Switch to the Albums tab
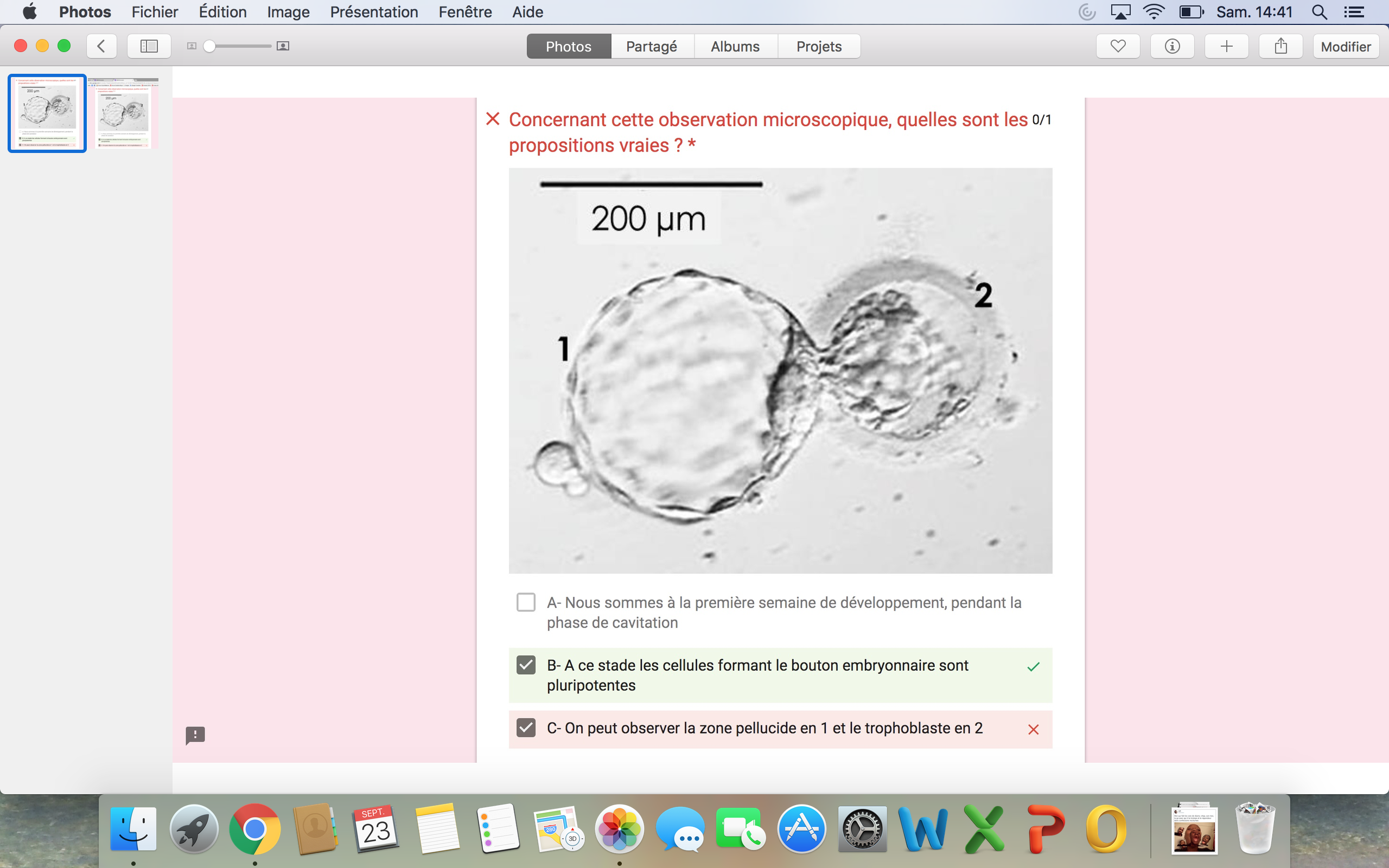Image resolution: width=1389 pixels, height=868 pixels. coord(735,46)
